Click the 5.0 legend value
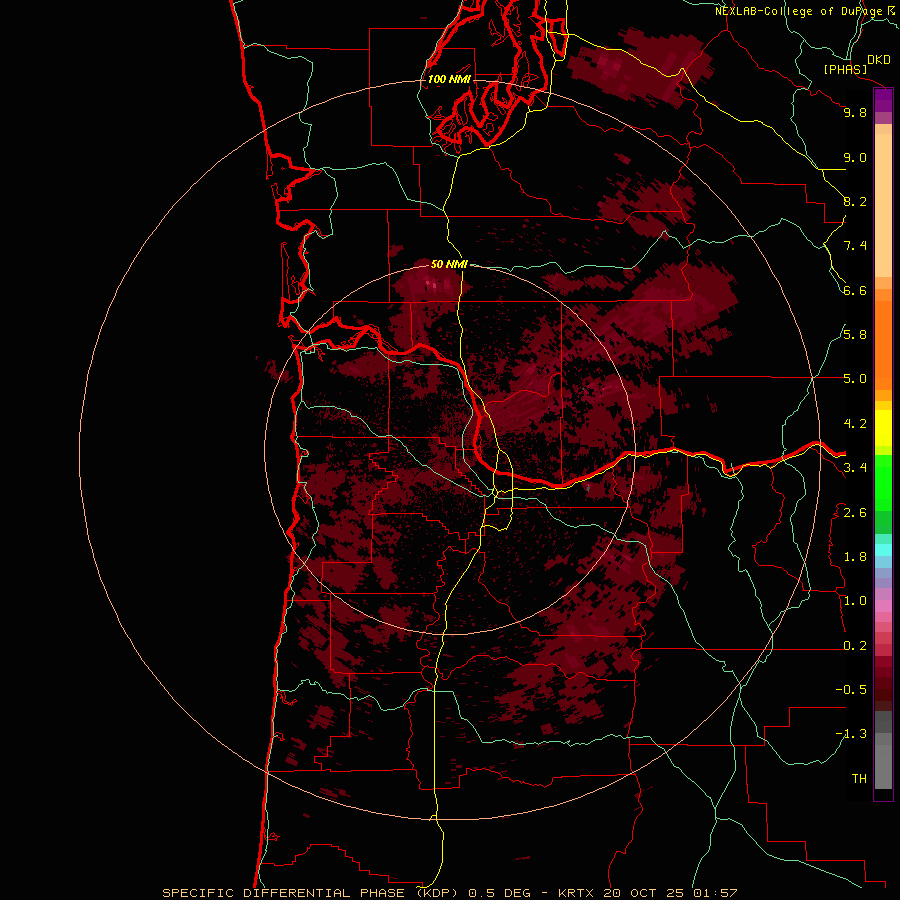Viewport: 900px width, 900px height. (855, 379)
